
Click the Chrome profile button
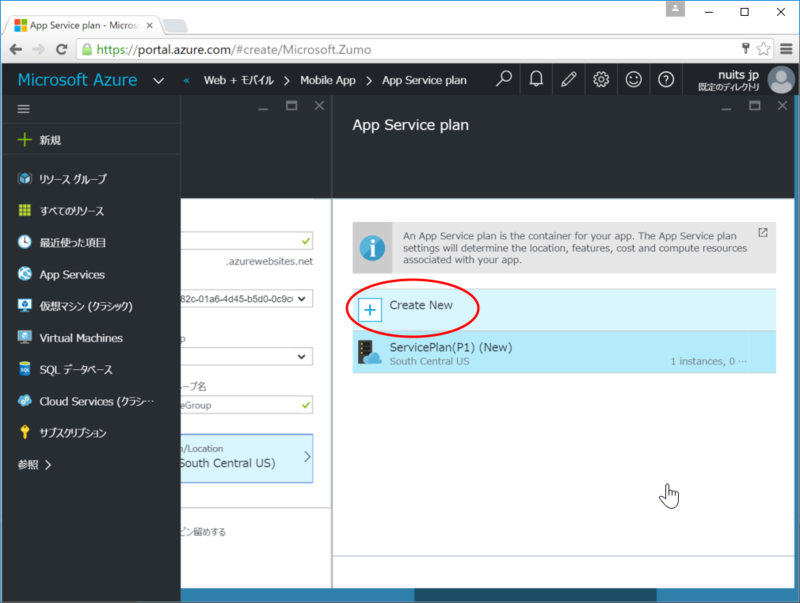(x=675, y=9)
